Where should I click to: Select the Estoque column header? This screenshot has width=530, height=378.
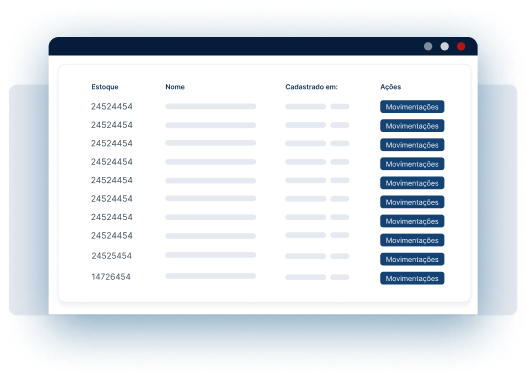click(x=105, y=87)
